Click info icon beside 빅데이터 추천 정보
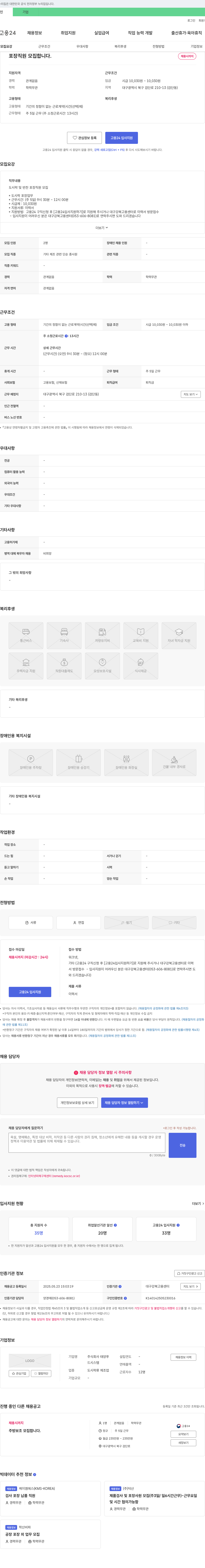 tap(35, 1474)
